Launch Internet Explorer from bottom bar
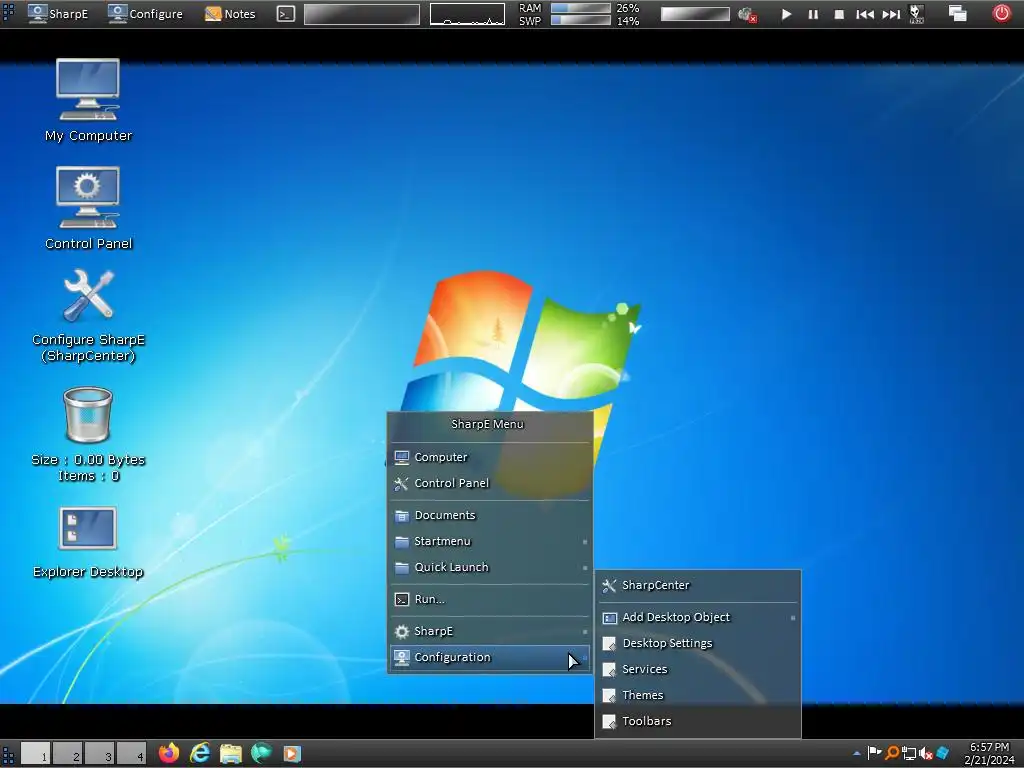 pyautogui.click(x=200, y=754)
